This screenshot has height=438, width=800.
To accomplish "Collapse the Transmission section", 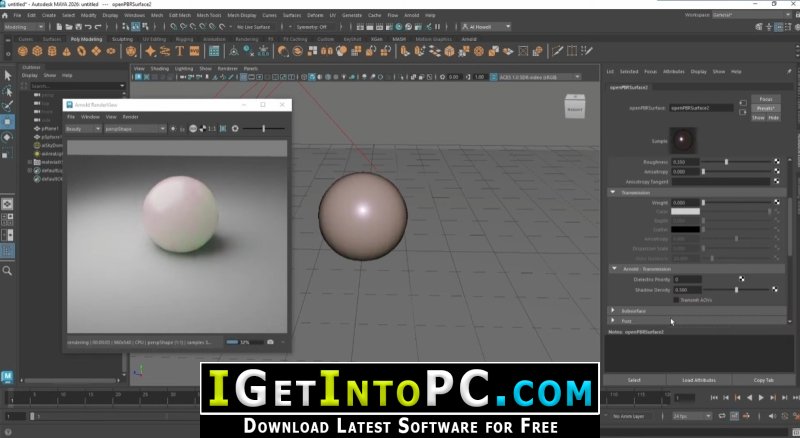I will pyautogui.click(x=613, y=192).
